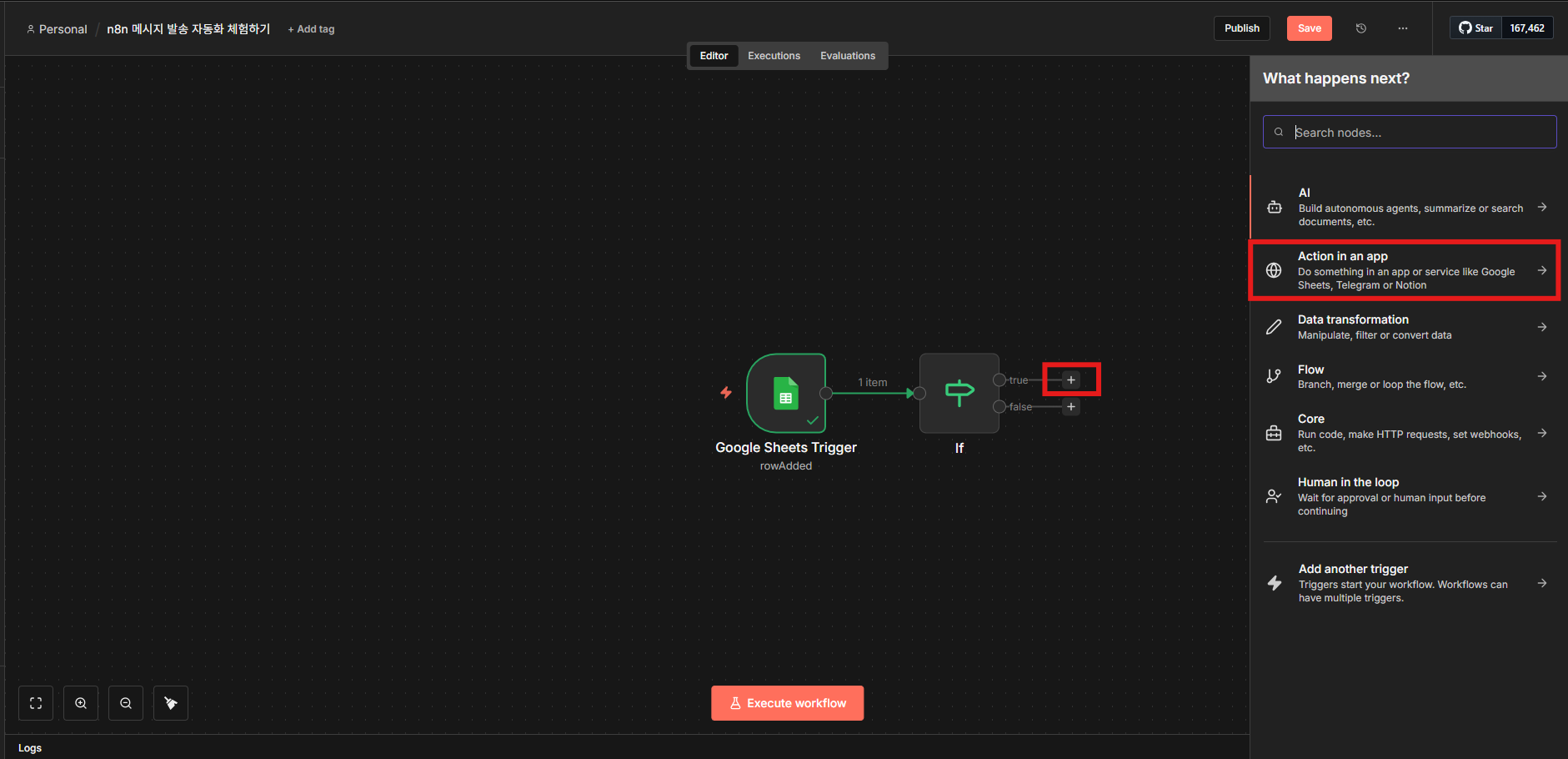Click the Google Sheets Trigger node icon
Screen dimensions: 1568x759
(x=785, y=393)
